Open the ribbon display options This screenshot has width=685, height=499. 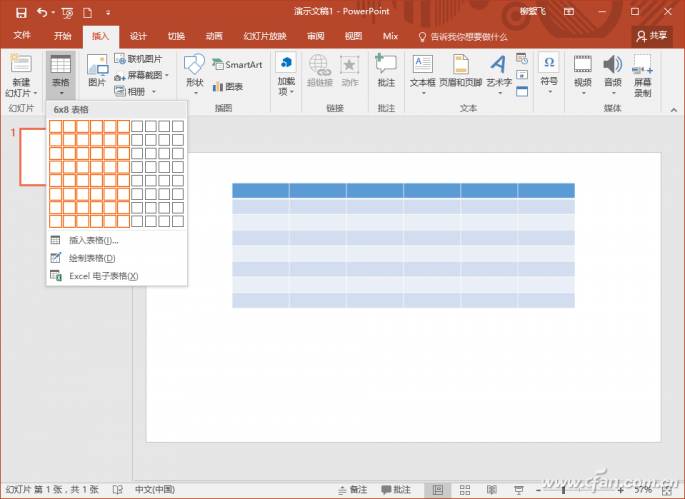(x=568, y=12)
